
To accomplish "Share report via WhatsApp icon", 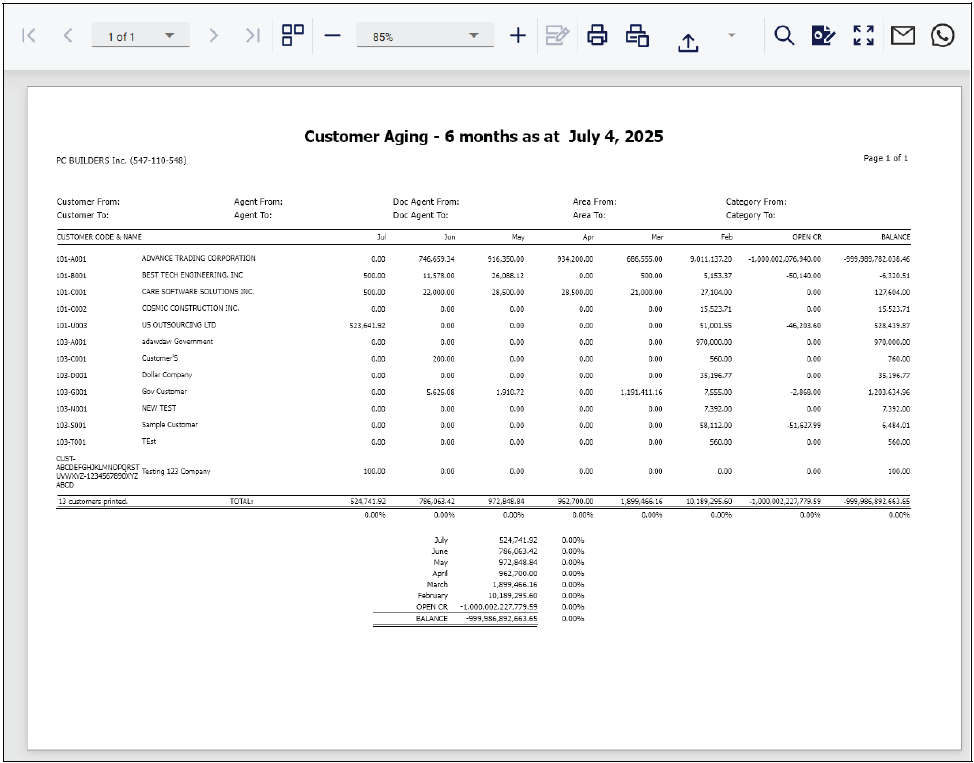I will (942, 35).
